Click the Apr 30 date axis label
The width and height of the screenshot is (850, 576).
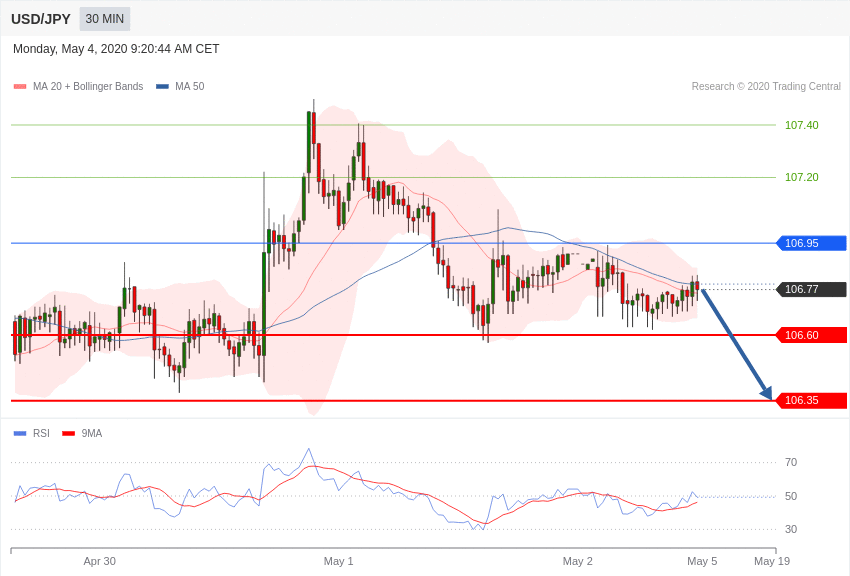point(100,561)
